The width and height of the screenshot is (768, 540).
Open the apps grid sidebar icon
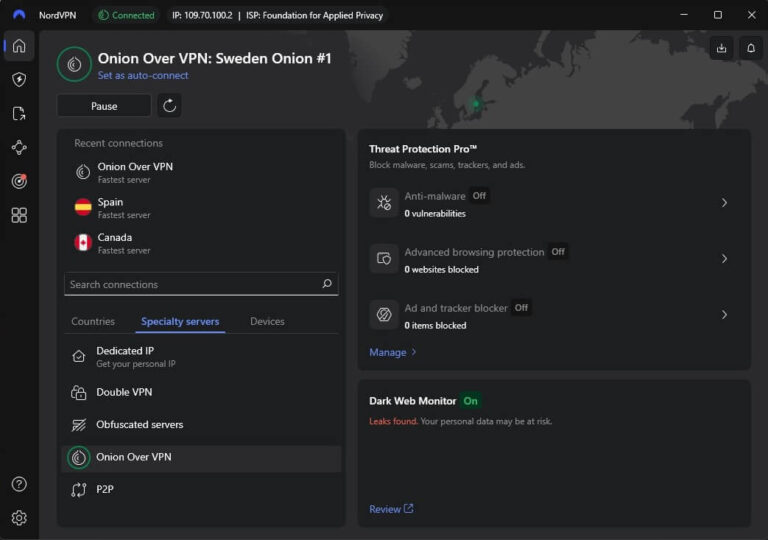[x=19, y=215]
